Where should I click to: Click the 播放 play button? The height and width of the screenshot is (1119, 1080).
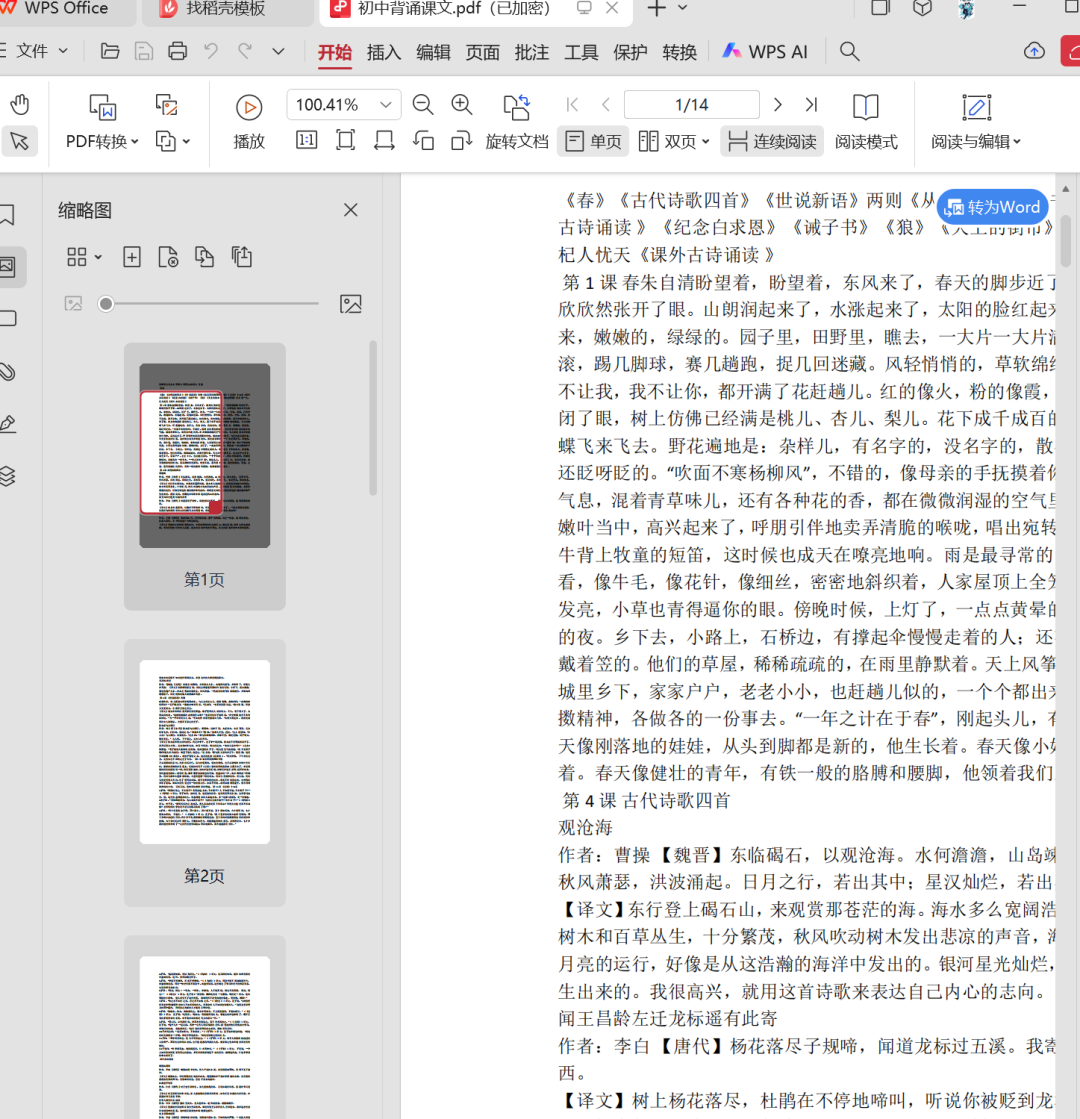[249, 121]
